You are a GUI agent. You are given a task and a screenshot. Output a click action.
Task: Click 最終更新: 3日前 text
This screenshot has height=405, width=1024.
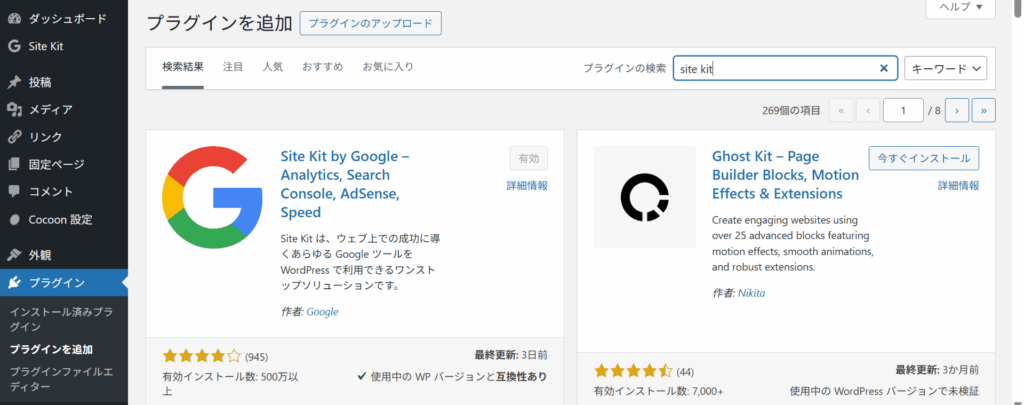click(511, 355)
